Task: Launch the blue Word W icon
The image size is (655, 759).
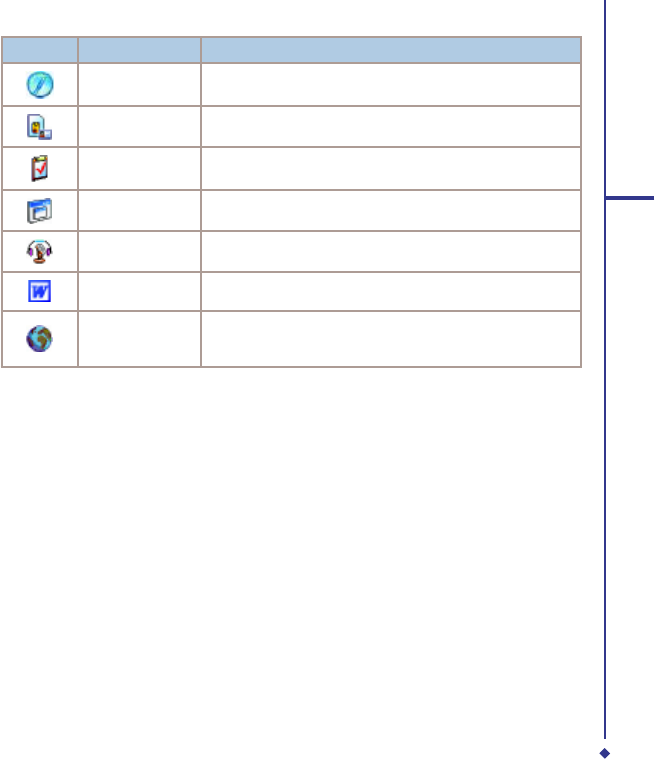Action: (40, 291)
